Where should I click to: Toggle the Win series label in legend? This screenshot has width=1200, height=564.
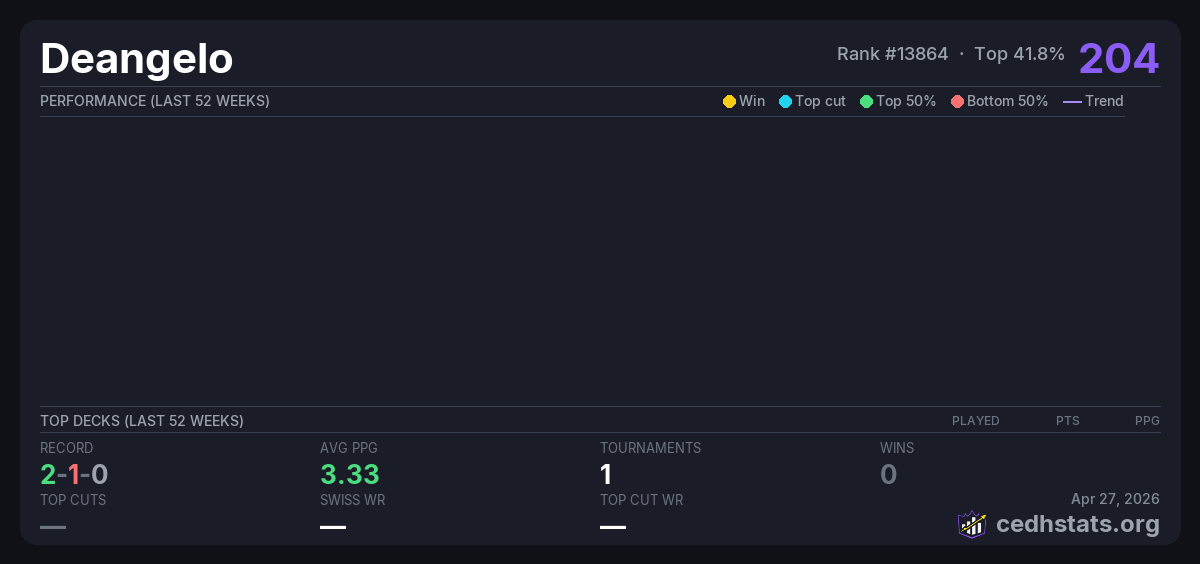(752, 101)
